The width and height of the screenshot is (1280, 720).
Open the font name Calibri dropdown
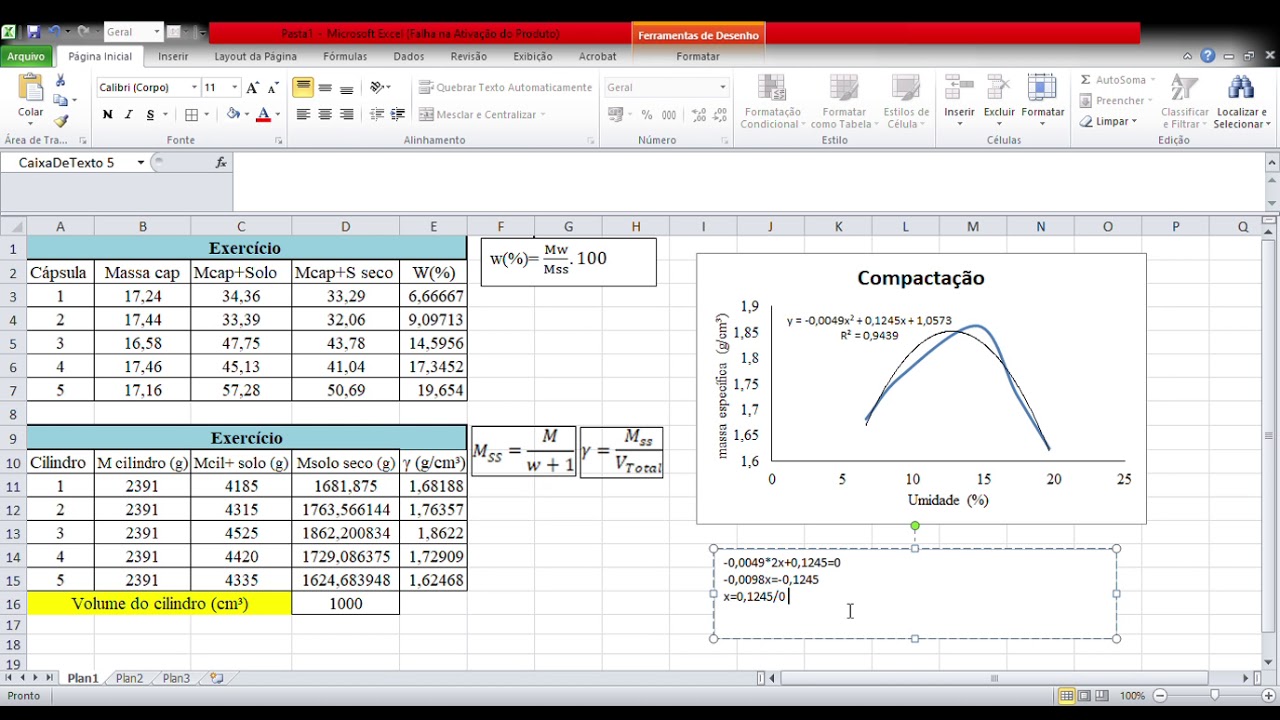[194, 88]
